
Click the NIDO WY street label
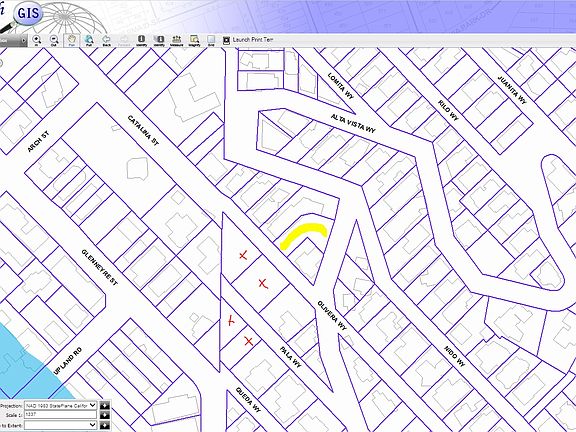point(454,356)
